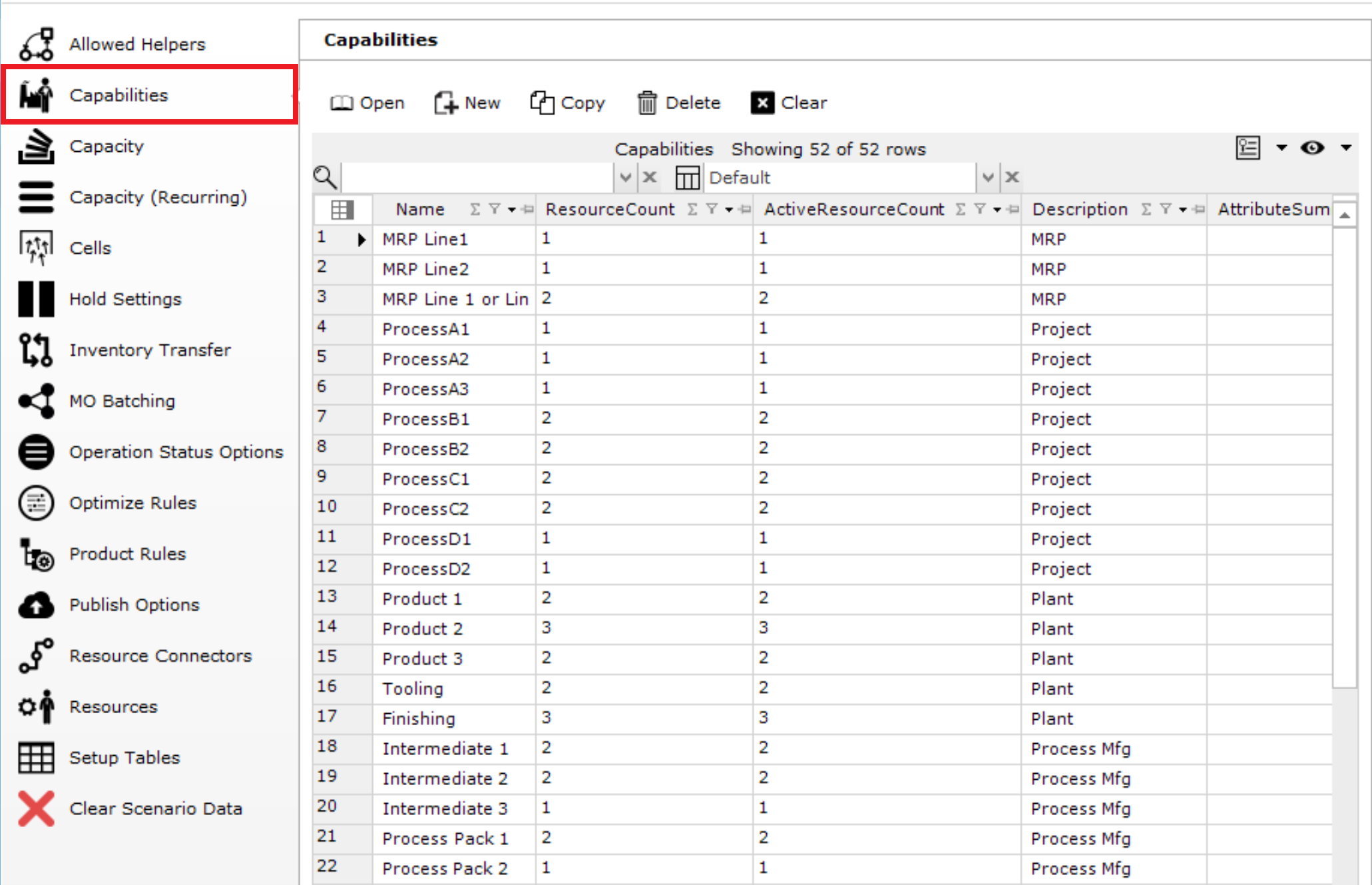Select the Intermediate 3 name cell

[x=454, y=808]
